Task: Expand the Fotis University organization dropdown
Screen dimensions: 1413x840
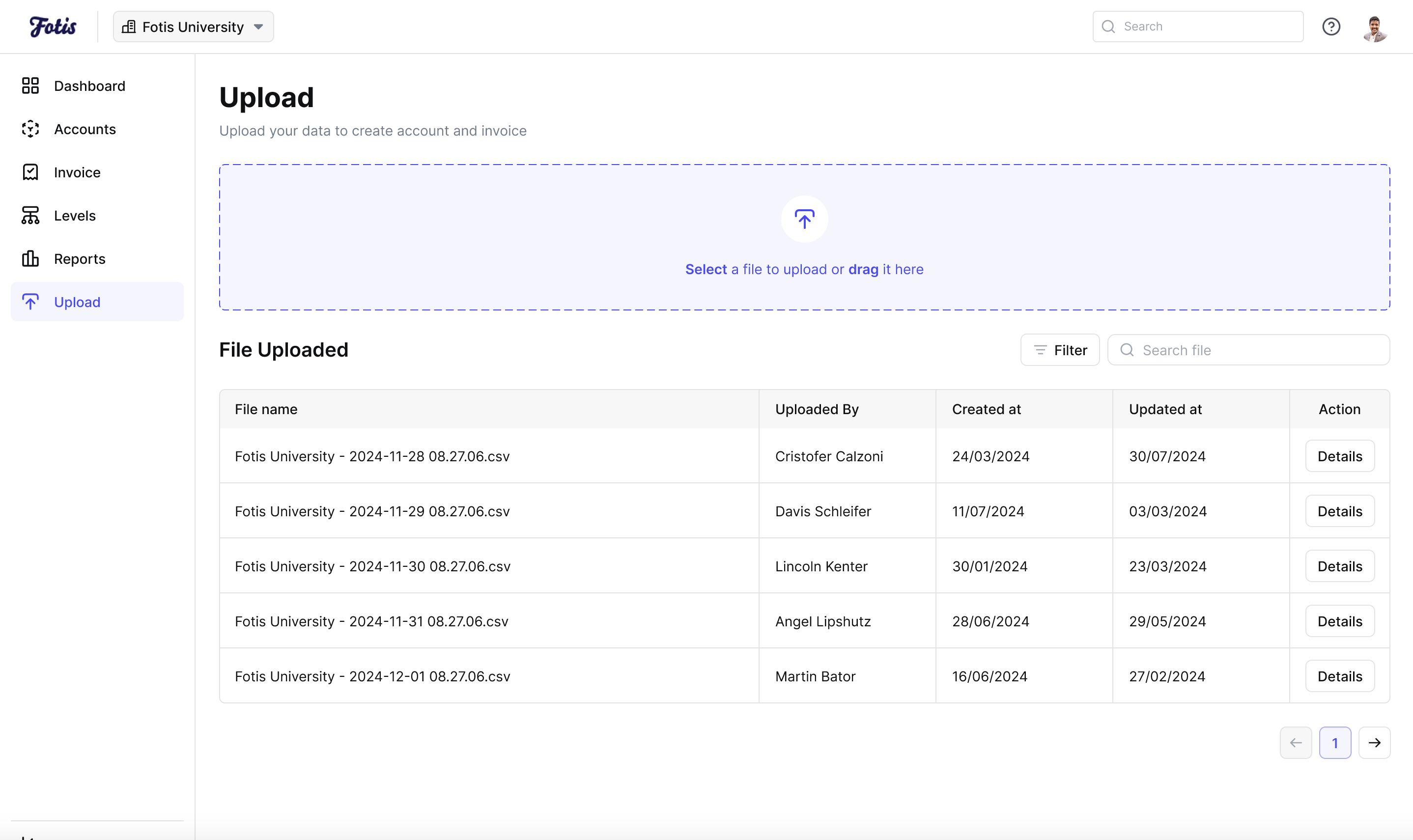Action: [193, 26]
